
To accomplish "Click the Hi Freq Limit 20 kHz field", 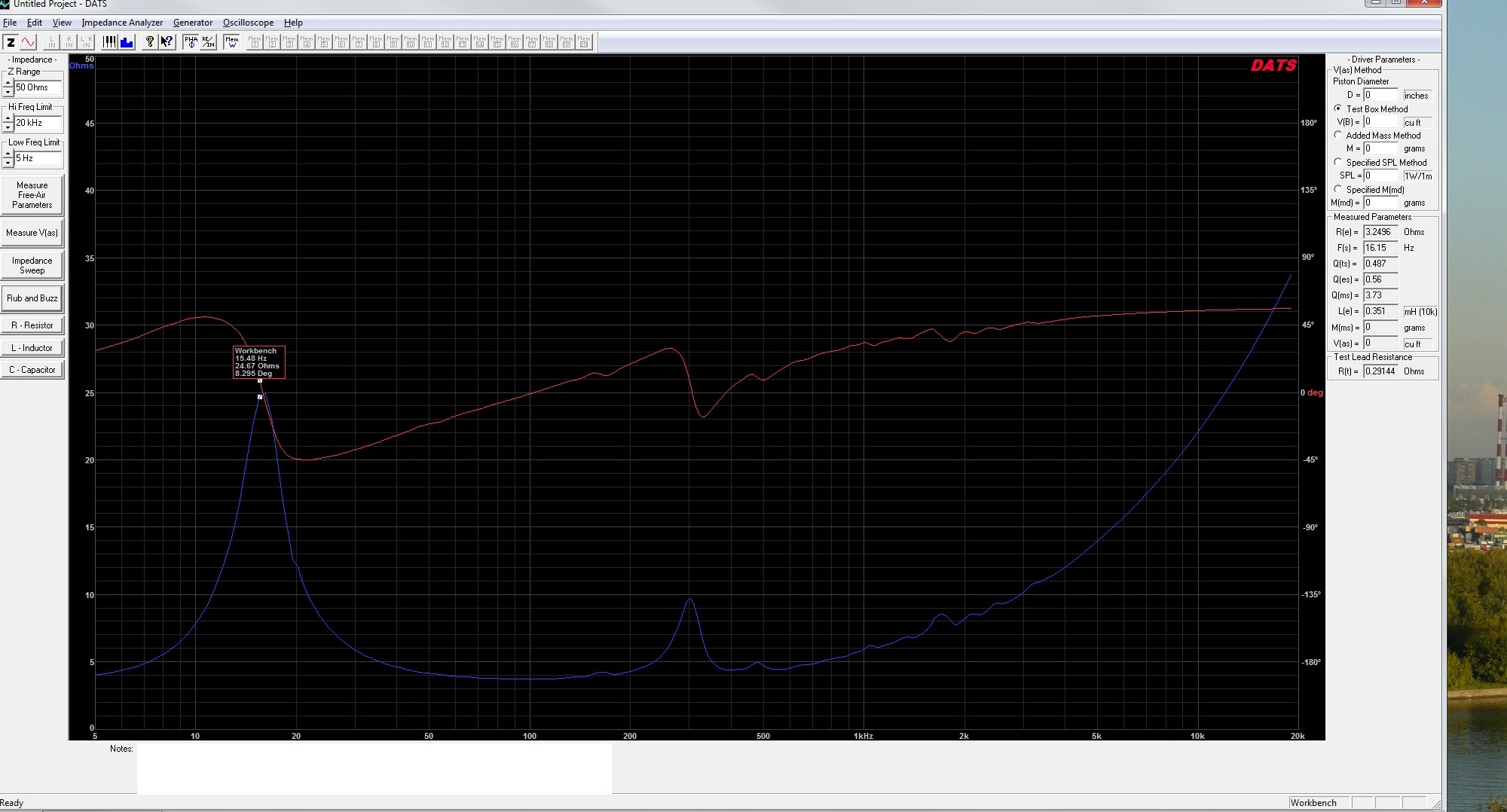I will point(38,123).
